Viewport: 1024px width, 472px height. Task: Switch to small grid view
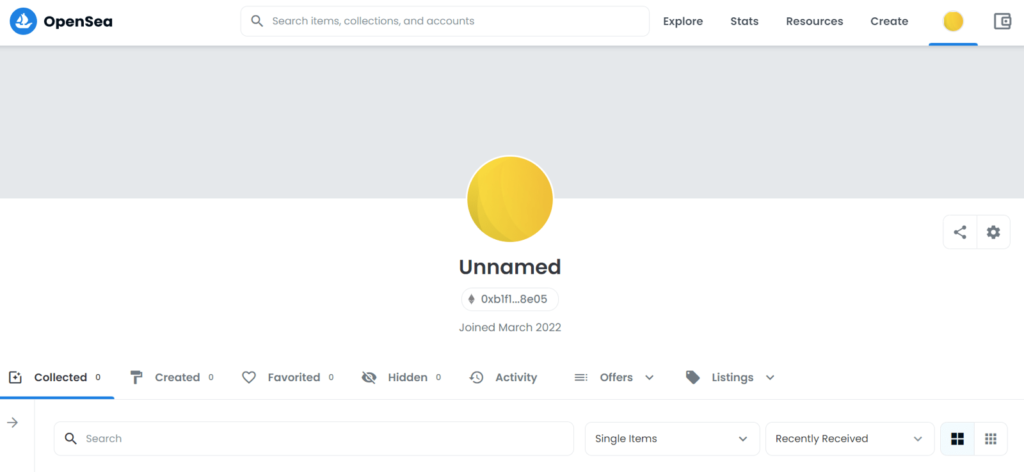(x=991, y=439)
